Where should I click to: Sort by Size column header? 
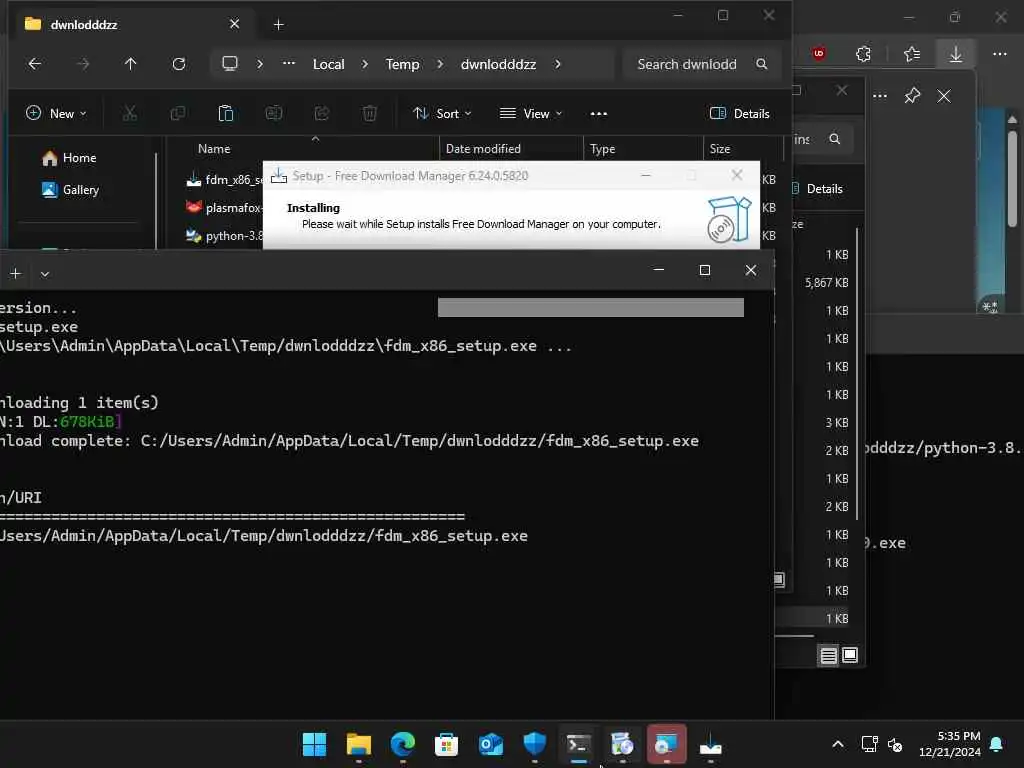720,149
